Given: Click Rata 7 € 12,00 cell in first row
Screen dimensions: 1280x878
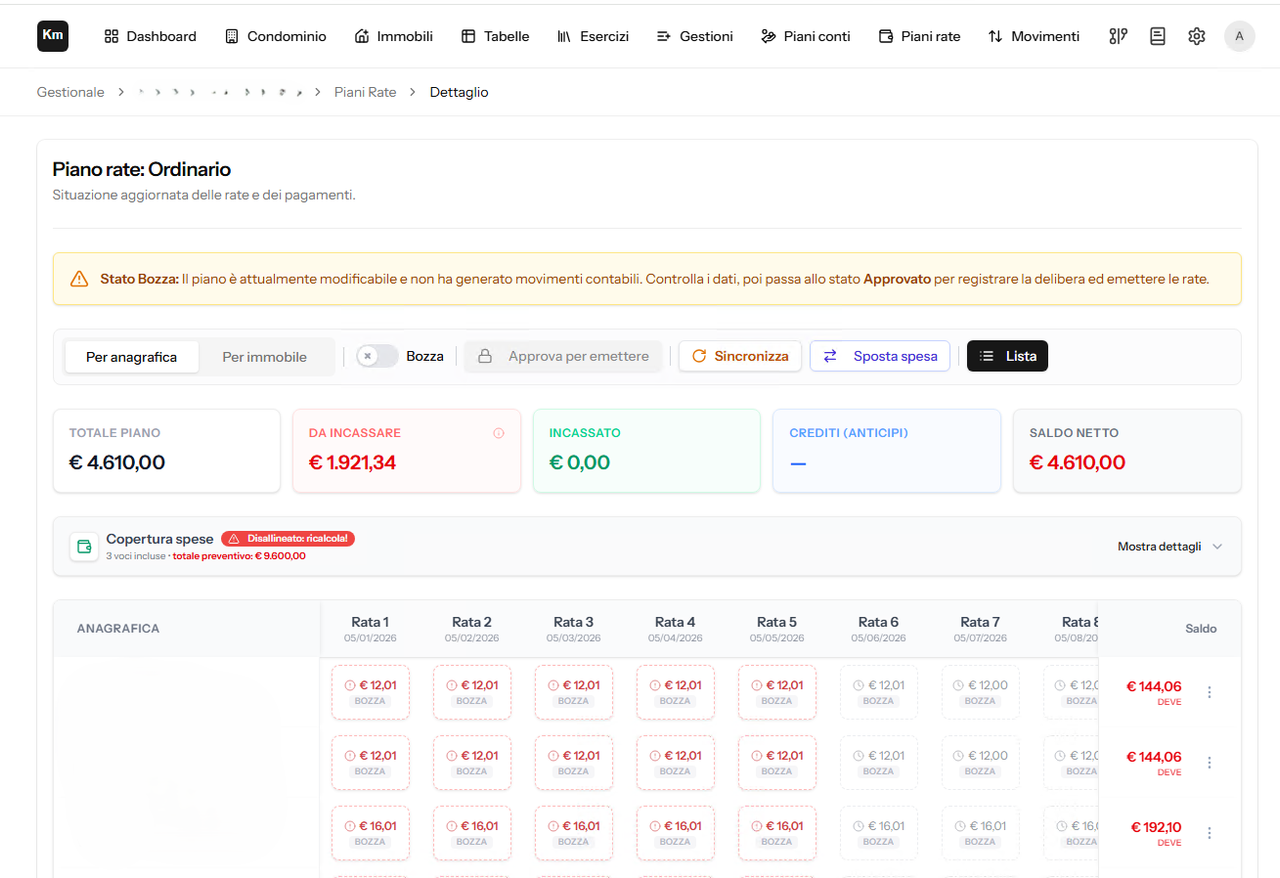Looking at the screenshot, I should coord(980,692).
